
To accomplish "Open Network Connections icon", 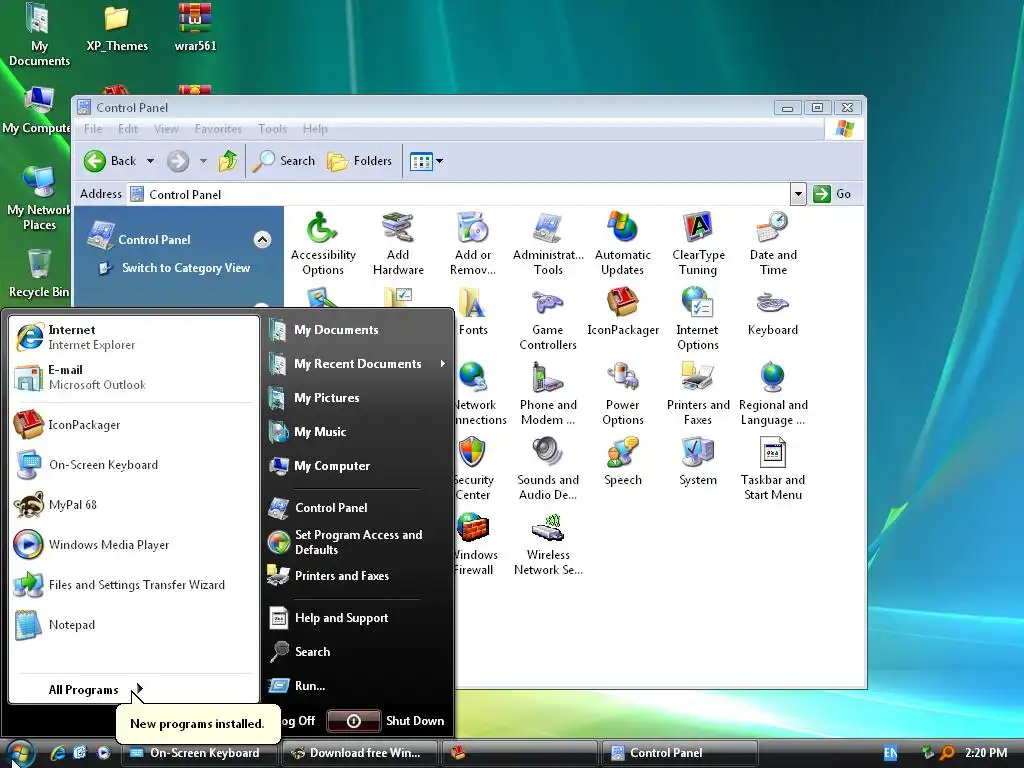I will [x=481, y=394].
